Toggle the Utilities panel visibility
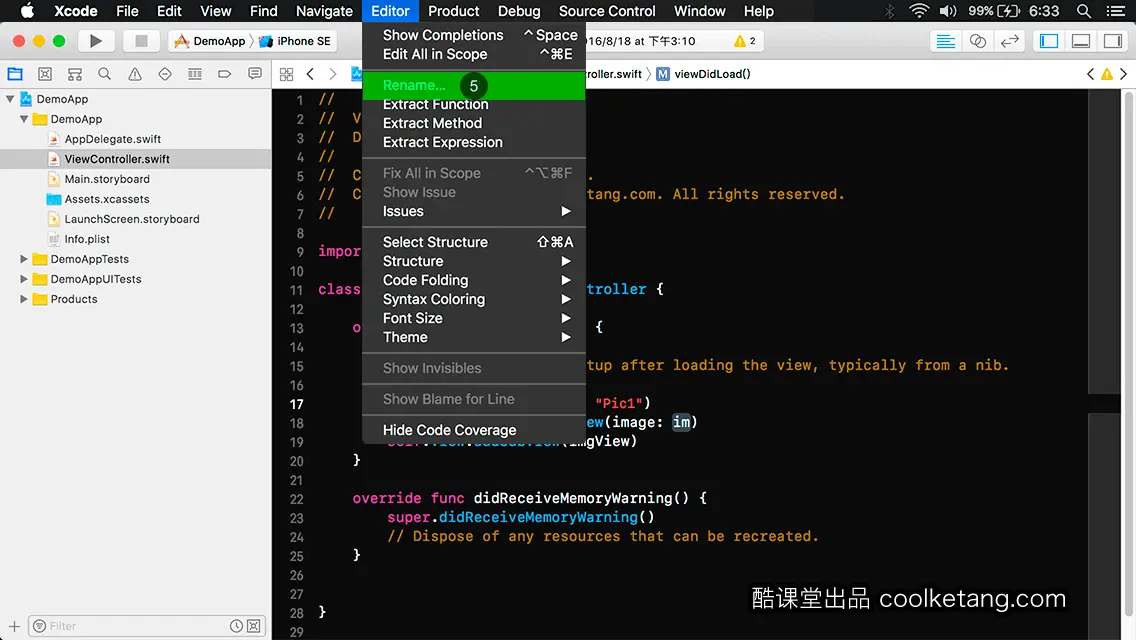 (1113, 41)
